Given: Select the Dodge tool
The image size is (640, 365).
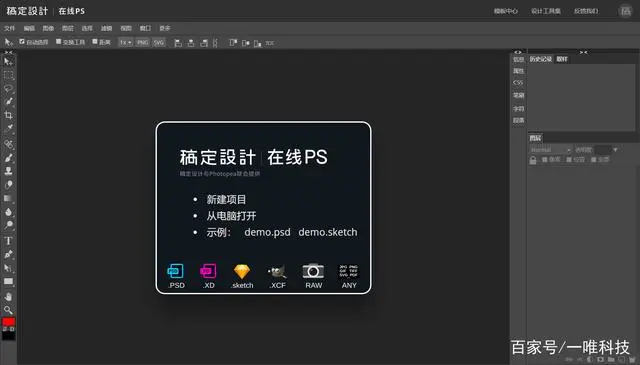Looking at the screenshot, I should point(8,225).
